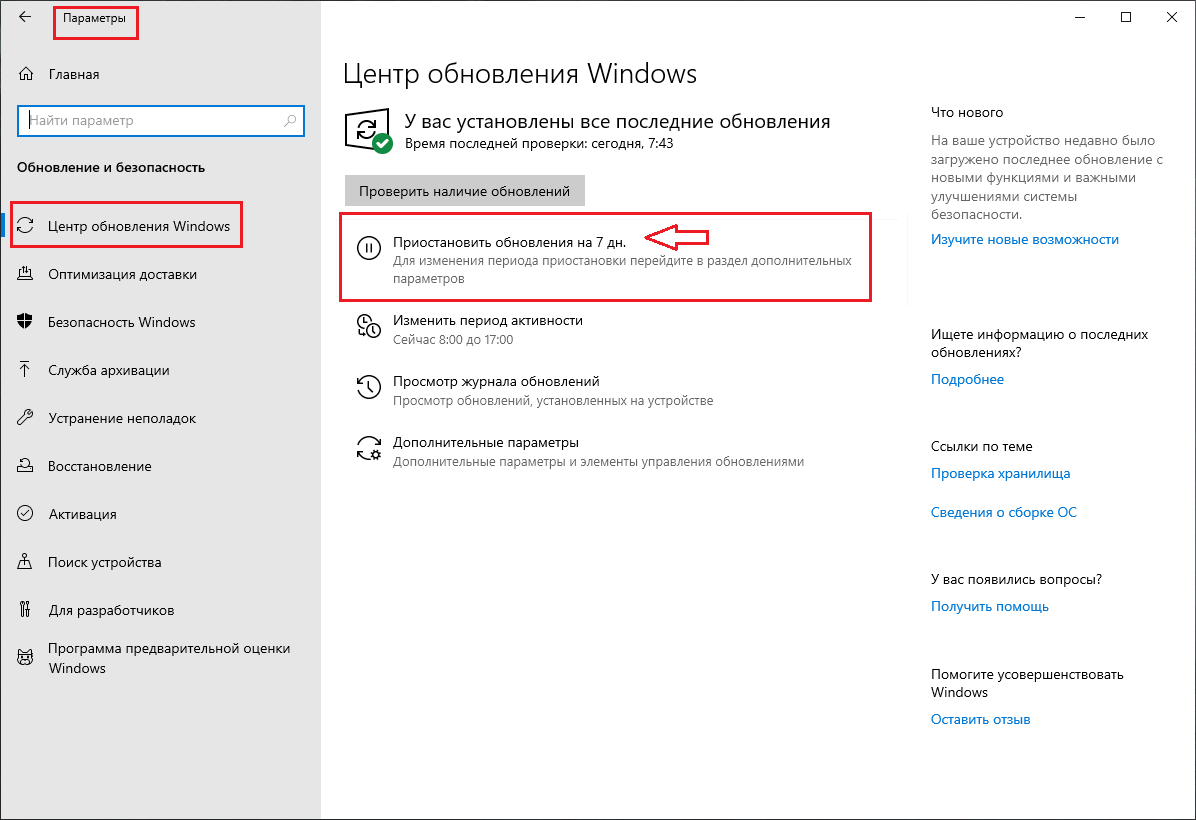Click the Home (Главная) icon
This screenshot has width=1196, height=820.
click(x=27, y=74)
